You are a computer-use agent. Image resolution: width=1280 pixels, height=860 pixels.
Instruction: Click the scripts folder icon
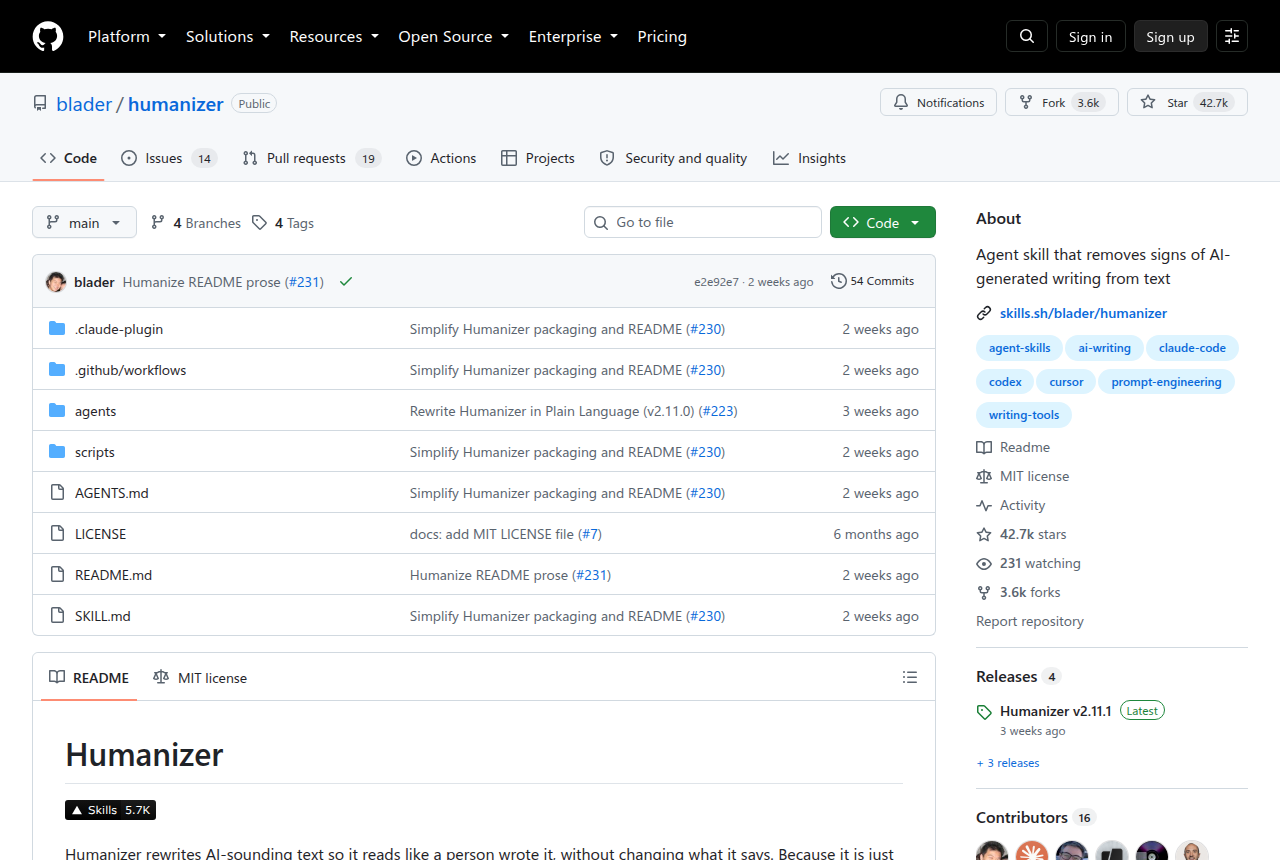tap(57, 452)
